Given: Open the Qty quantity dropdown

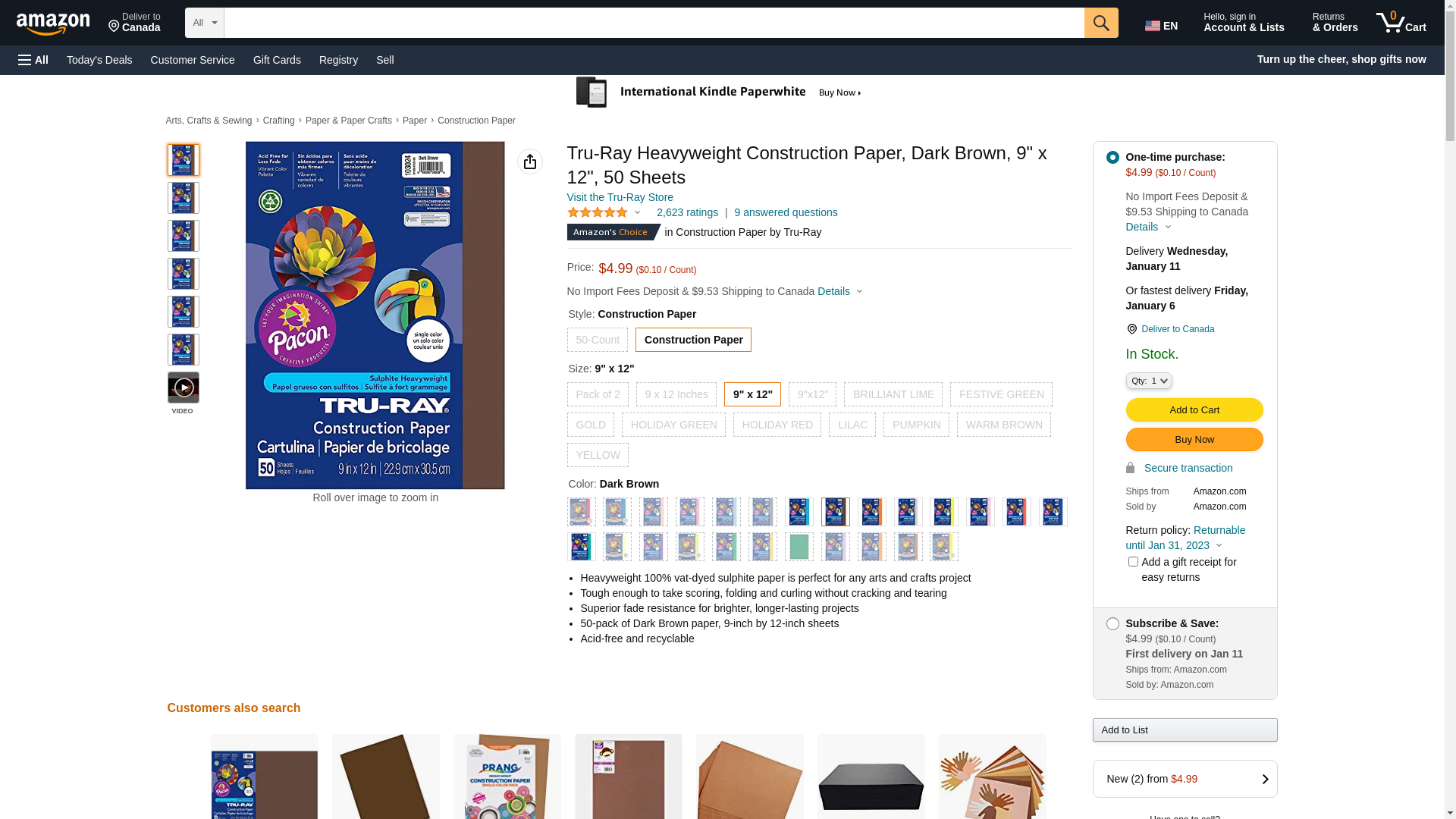Looking at the screenshot, I should (x=1149, y=381).
